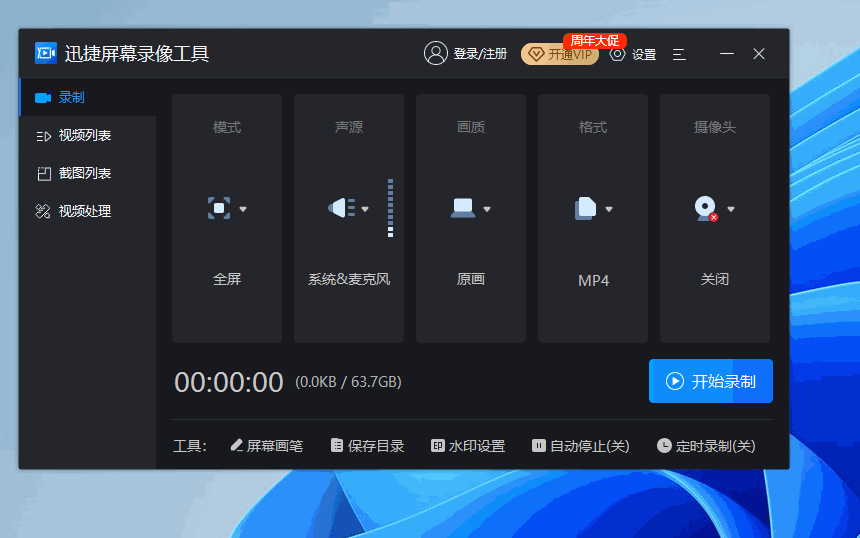
Task: Toggle 定时录制(关) scheduled recording
Action: pyautogui.click(x=706, y=446)
